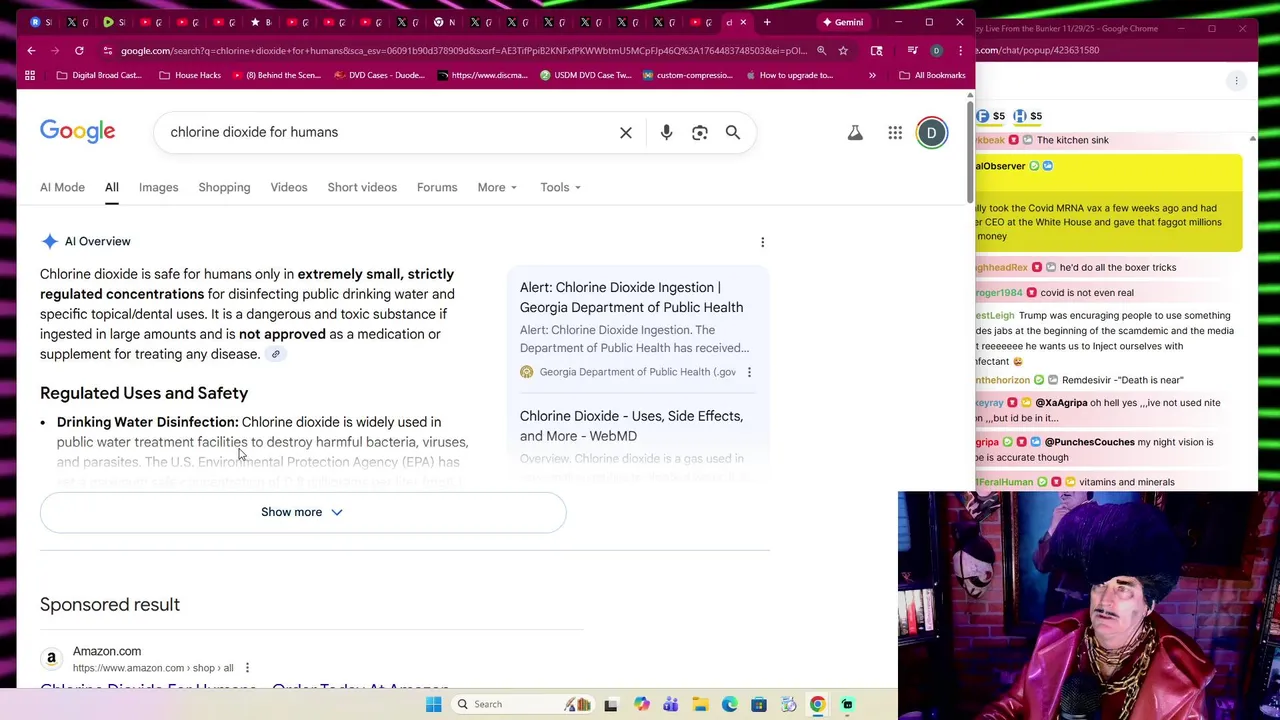Open AI Overview three-dot options
The width and height of the screenshot is (1280, 720).
(762, 242)
